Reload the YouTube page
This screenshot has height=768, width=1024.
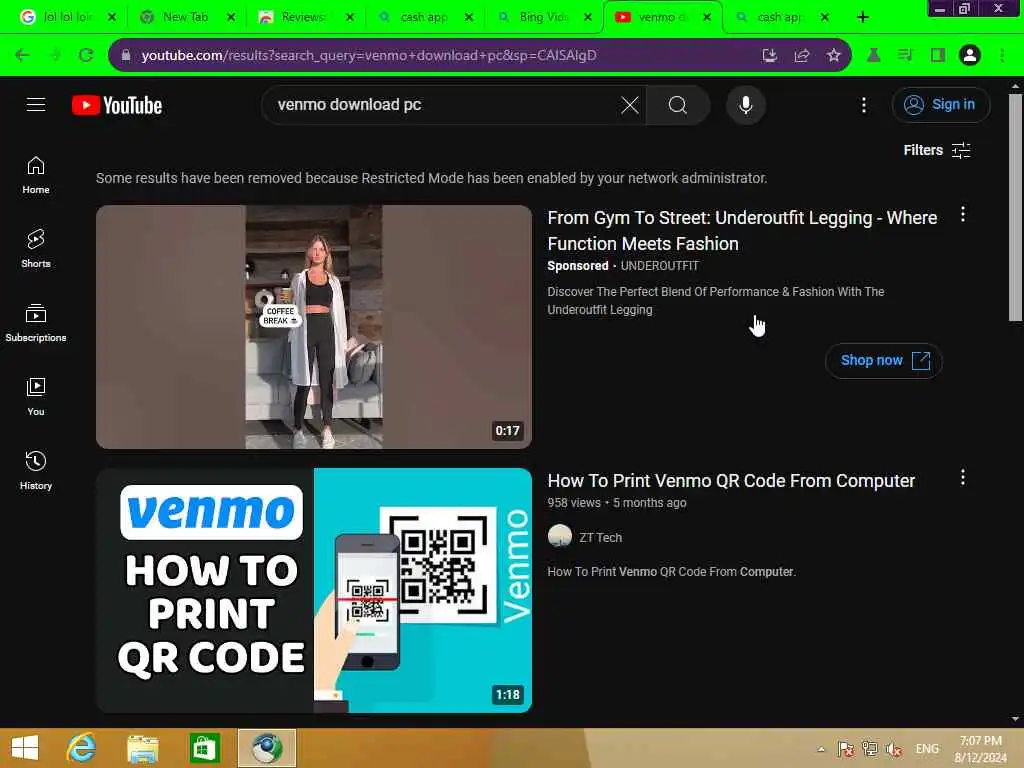(x=86, y=55)
